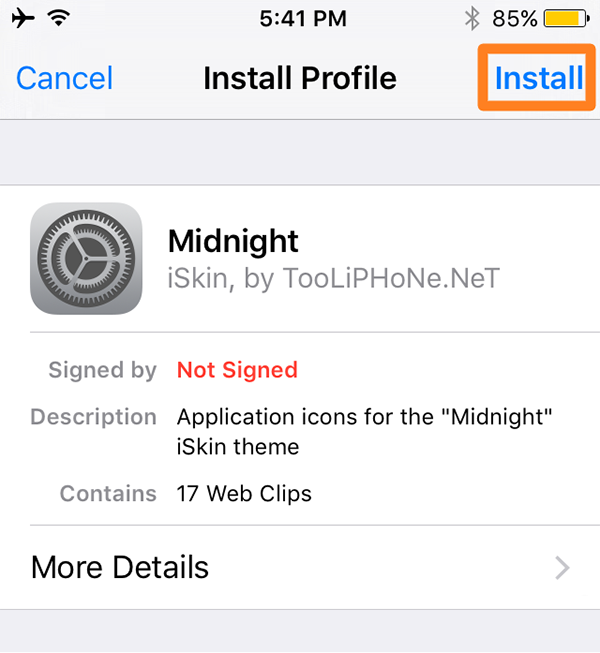
Task: Click the Contains label
Action: pos(108,493)
